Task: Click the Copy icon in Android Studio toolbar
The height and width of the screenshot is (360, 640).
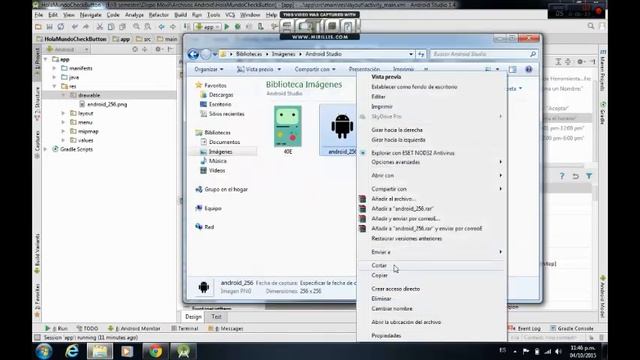Action: tap(111, 27)
